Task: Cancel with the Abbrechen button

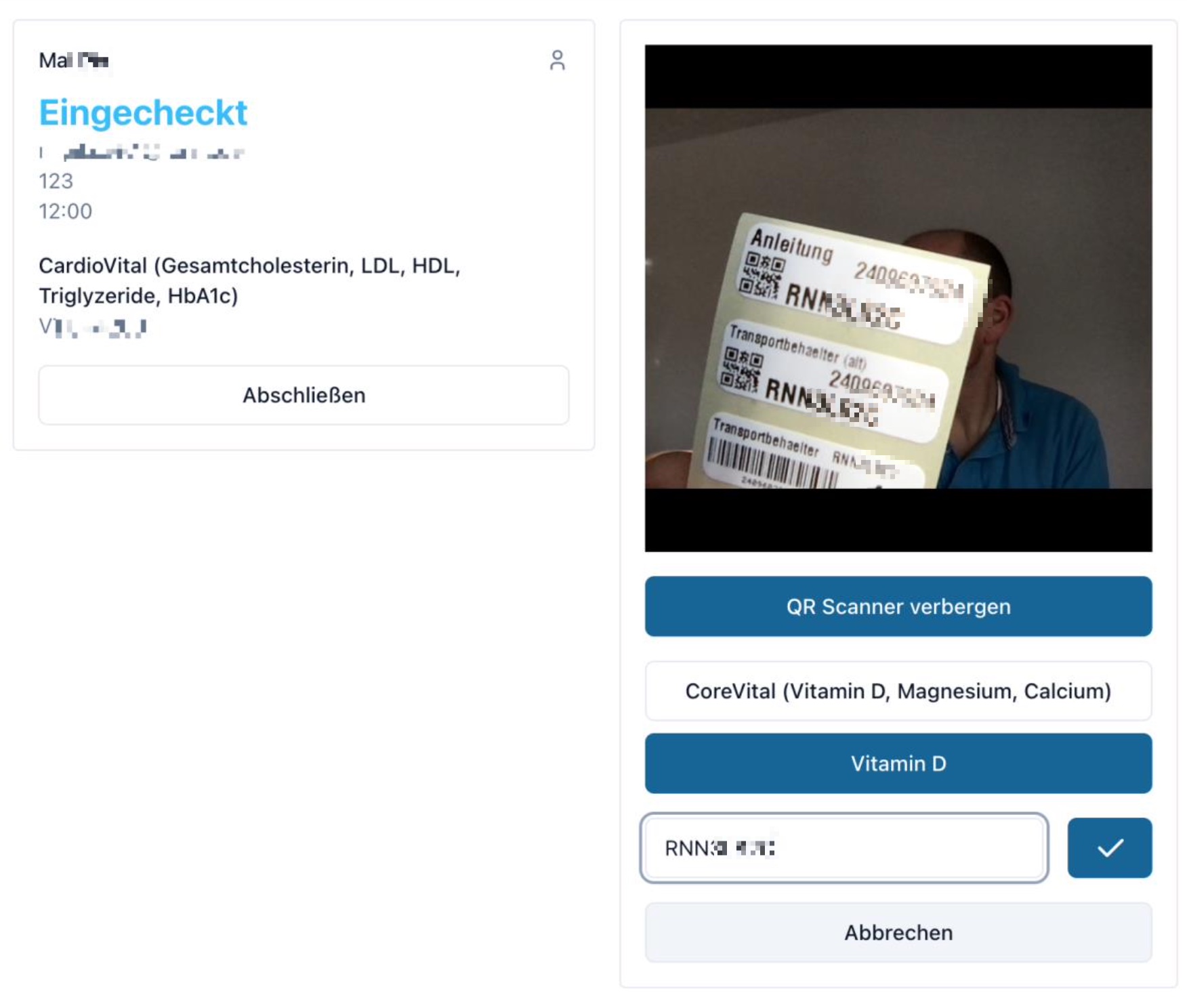Action: coord(898,933)
